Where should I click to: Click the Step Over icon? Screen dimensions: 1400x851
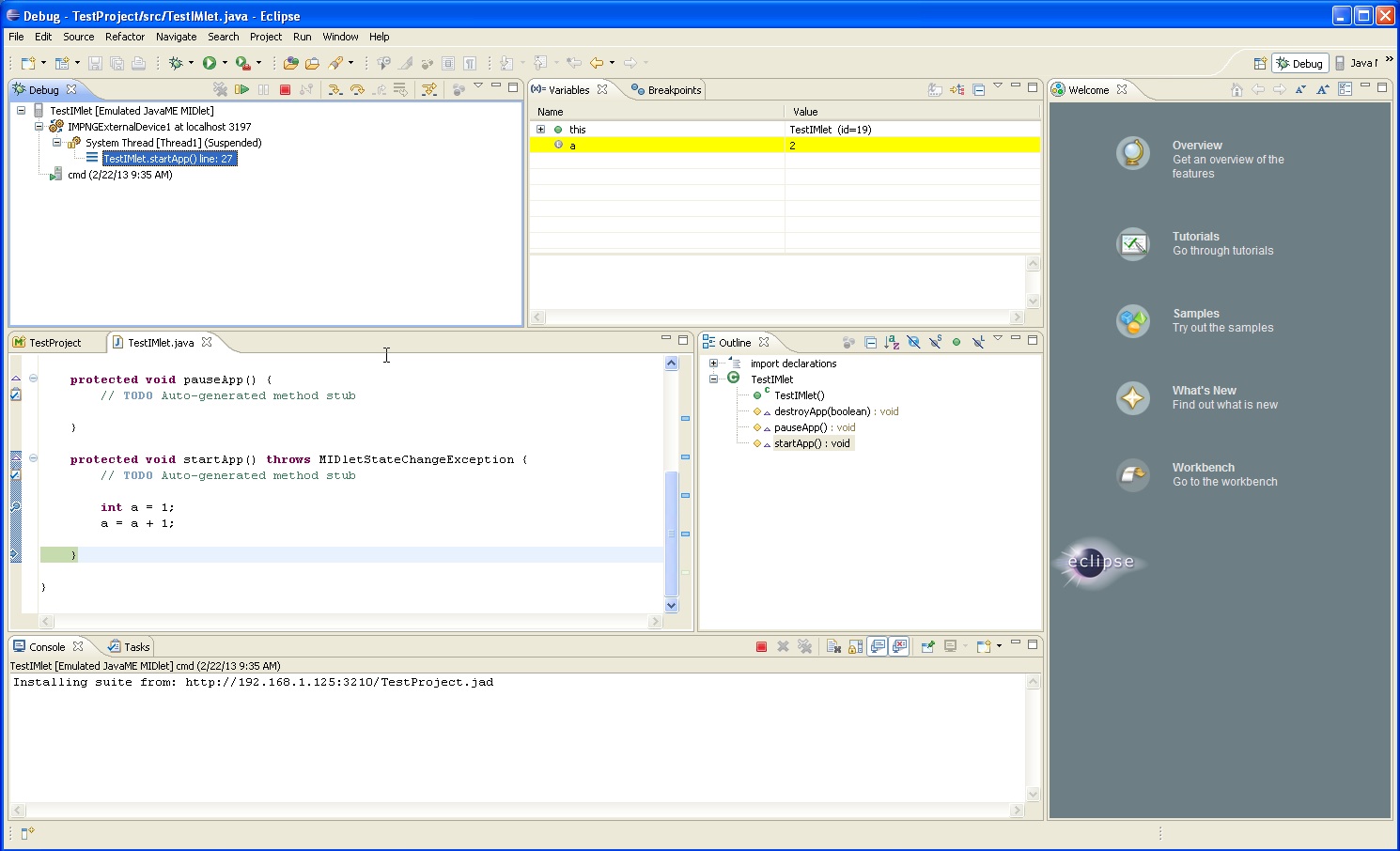[x=357, y=90]
